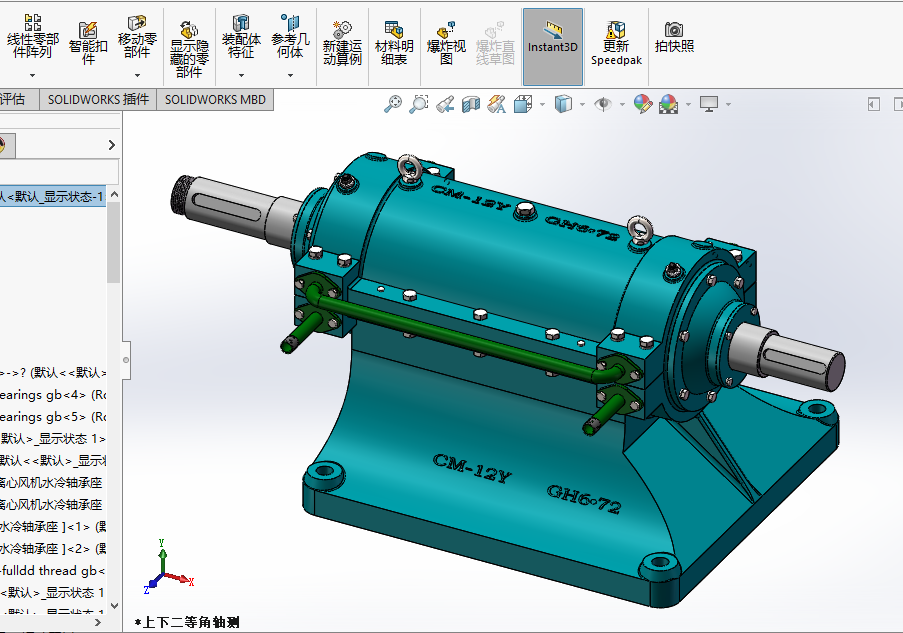
Task: Open the Smart Fasteners (智能扣件) tool
Action: [x=88, y=43]
